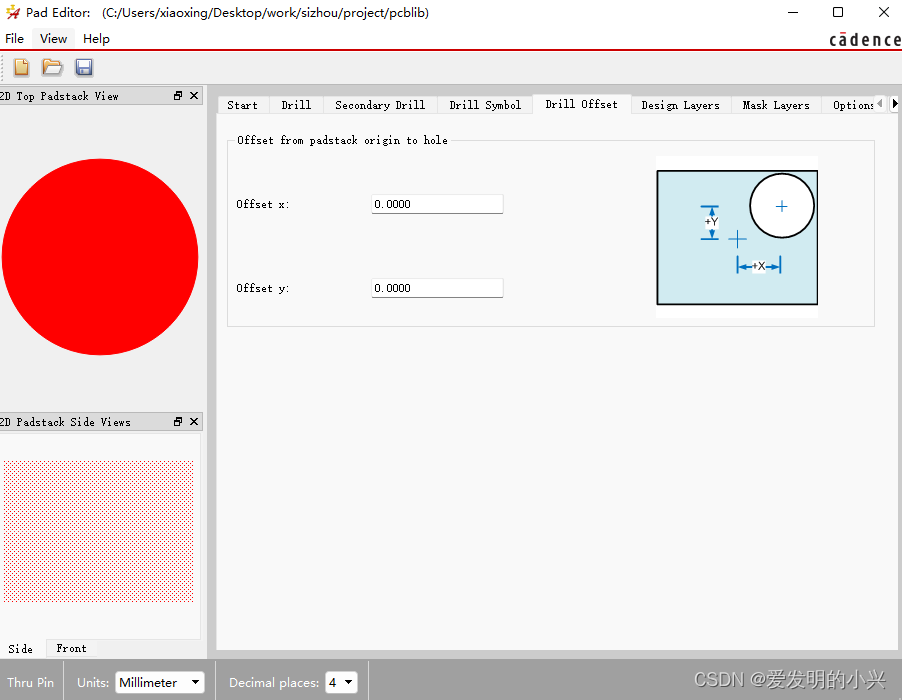Select the Side view tab
The height and width of the screenshot is (700, 902).
(21, 648)
